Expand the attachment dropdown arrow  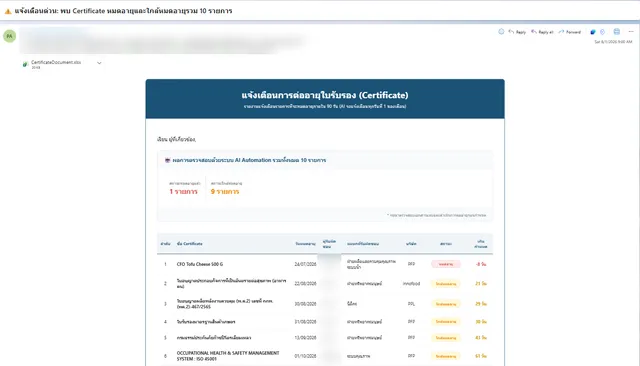(99, 63)
